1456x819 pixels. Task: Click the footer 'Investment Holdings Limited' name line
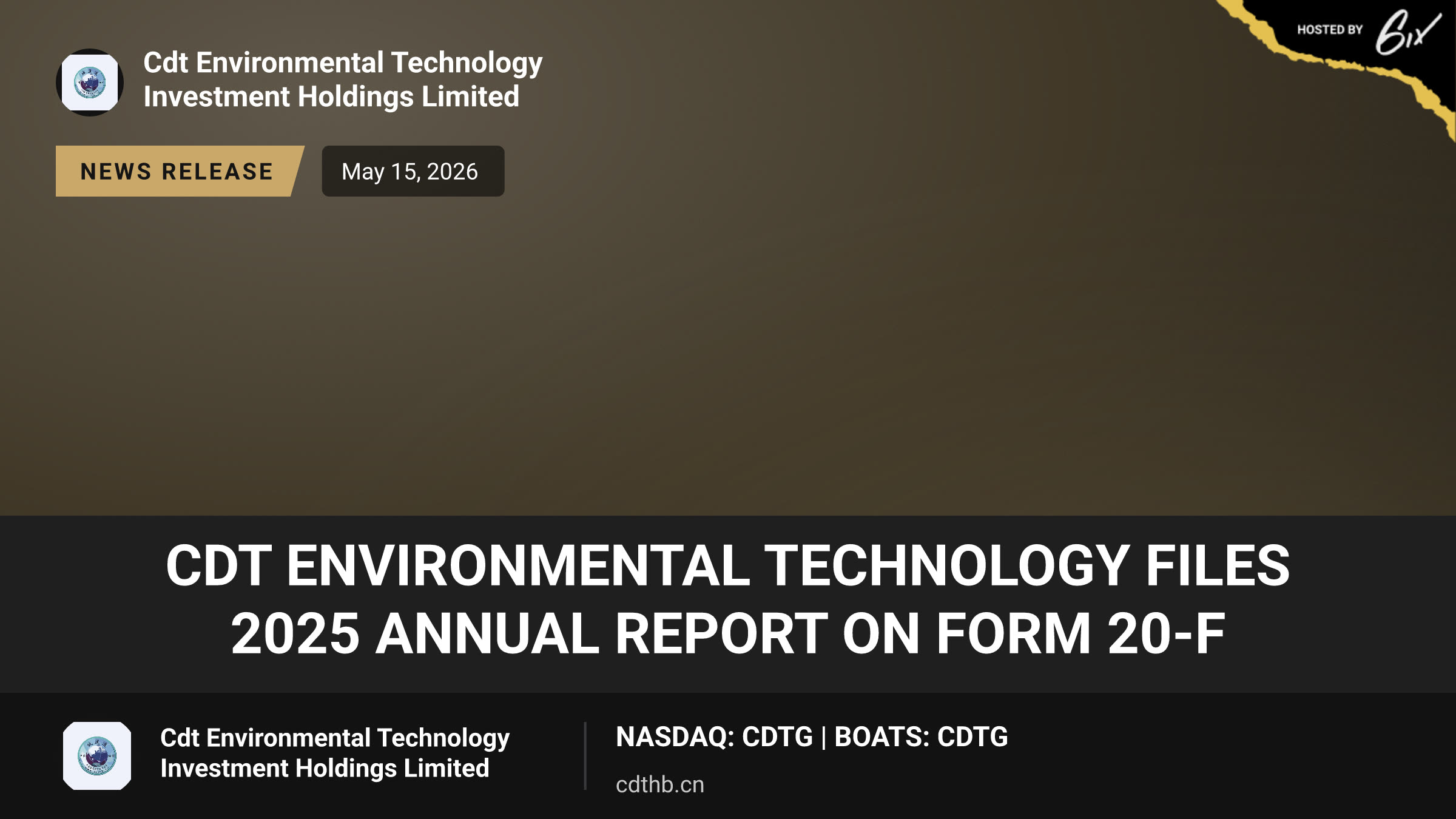[x=325, y=769]
